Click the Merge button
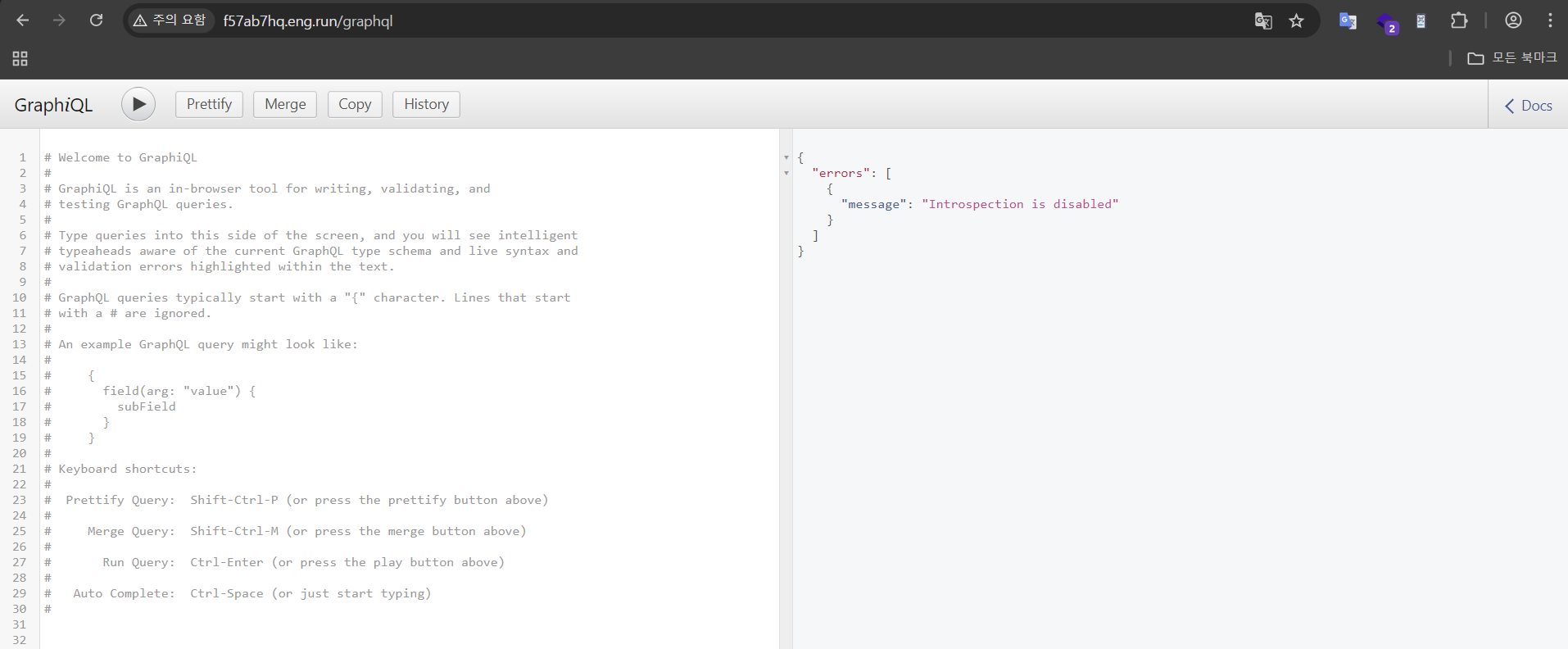 [x=285, y=104]
